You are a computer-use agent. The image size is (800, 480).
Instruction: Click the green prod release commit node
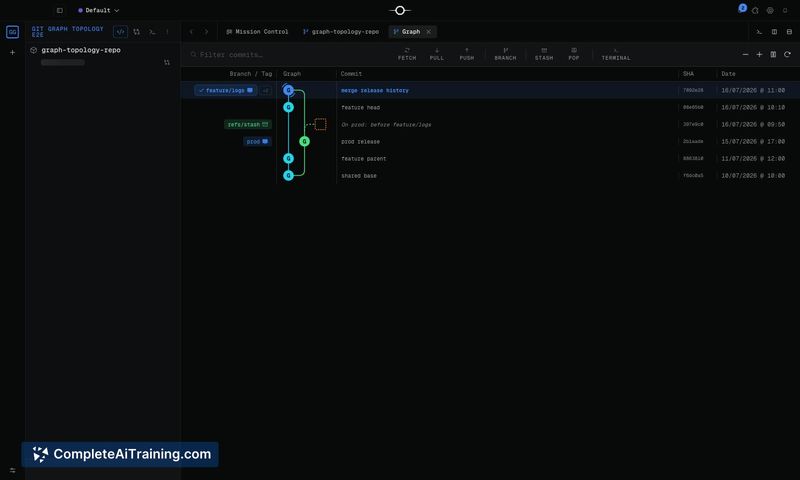[x=305, y=141]
